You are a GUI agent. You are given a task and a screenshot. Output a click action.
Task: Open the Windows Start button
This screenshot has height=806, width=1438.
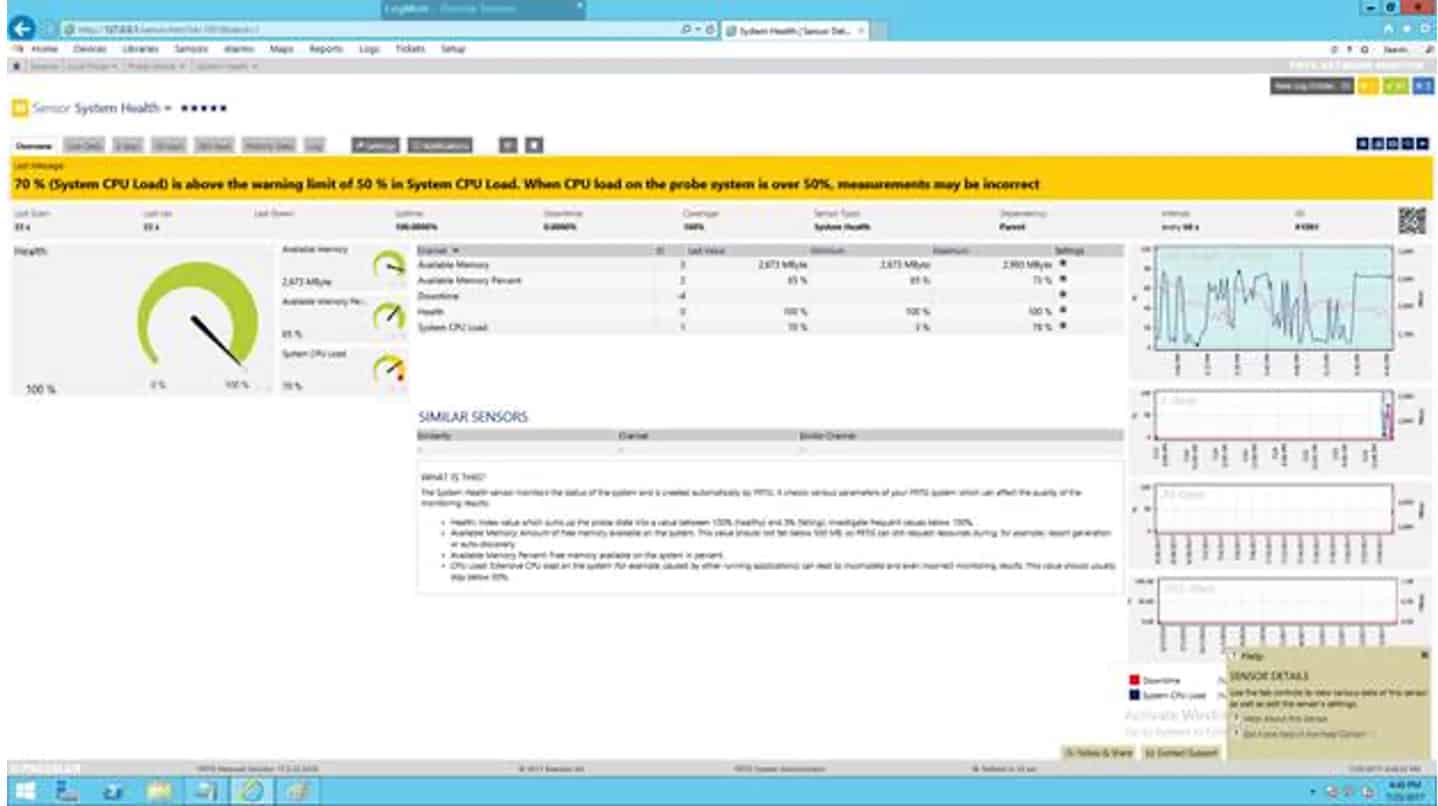click(24, 791)
